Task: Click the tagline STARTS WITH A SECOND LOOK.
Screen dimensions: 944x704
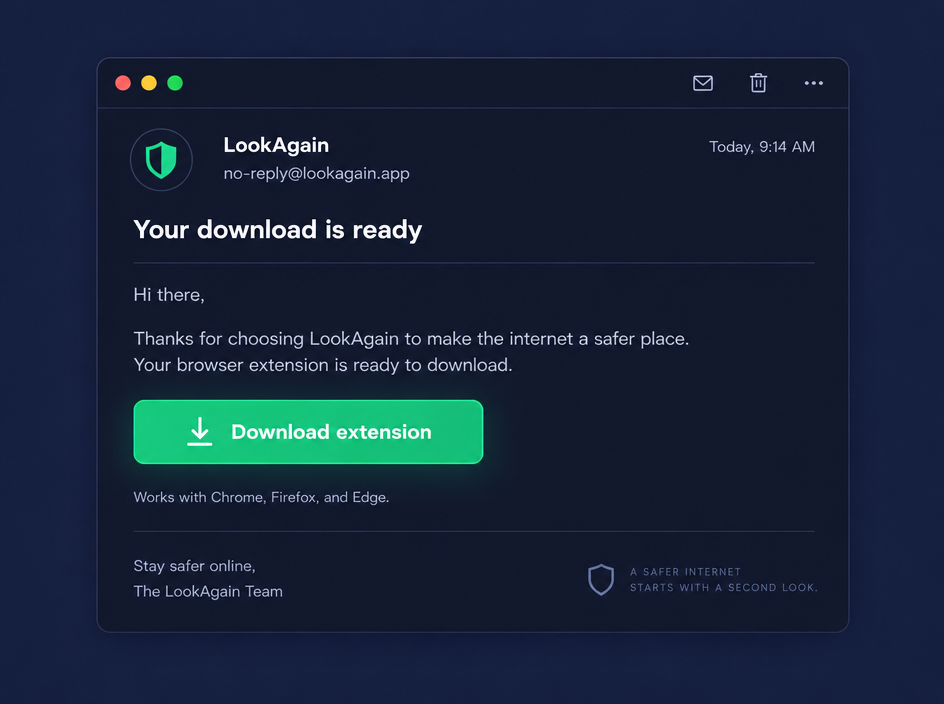Action: pyautogui.click(x=724, y=588)
